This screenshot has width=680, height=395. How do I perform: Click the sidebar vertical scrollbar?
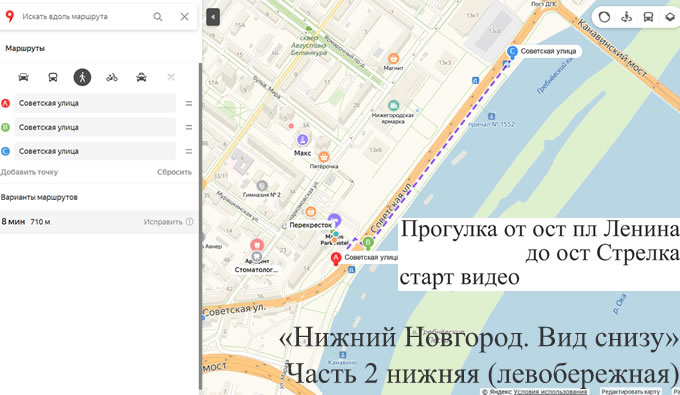point(200,225)
